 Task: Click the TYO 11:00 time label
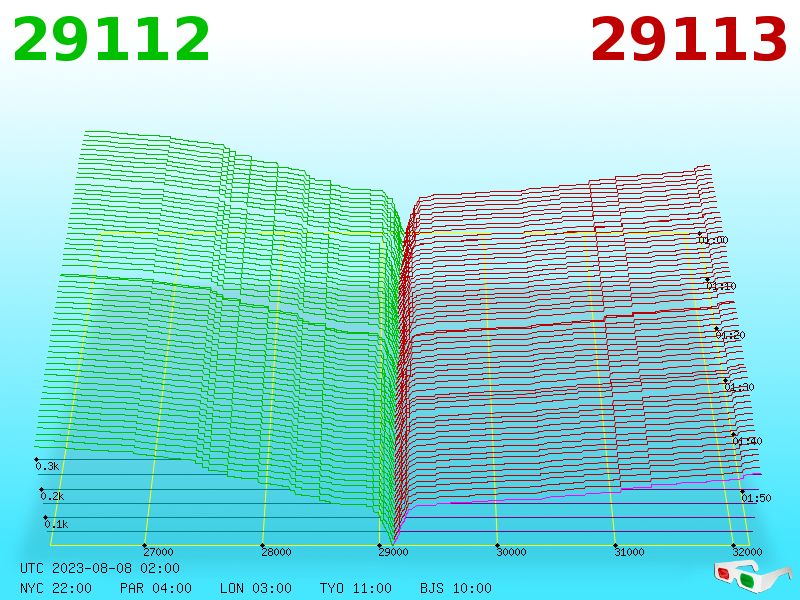point(356,588)
